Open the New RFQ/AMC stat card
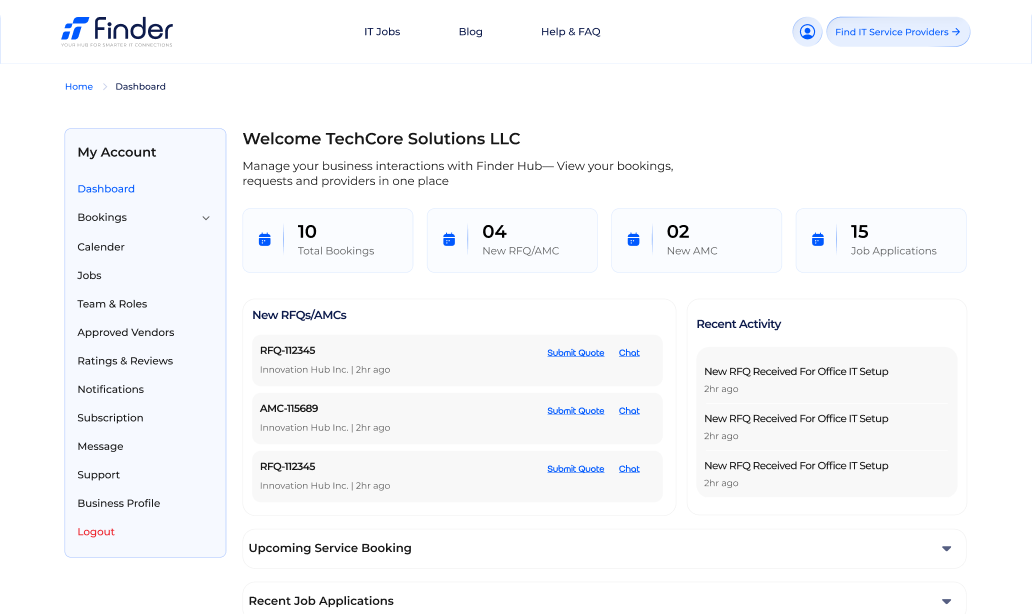 click(x=512, y=240)
